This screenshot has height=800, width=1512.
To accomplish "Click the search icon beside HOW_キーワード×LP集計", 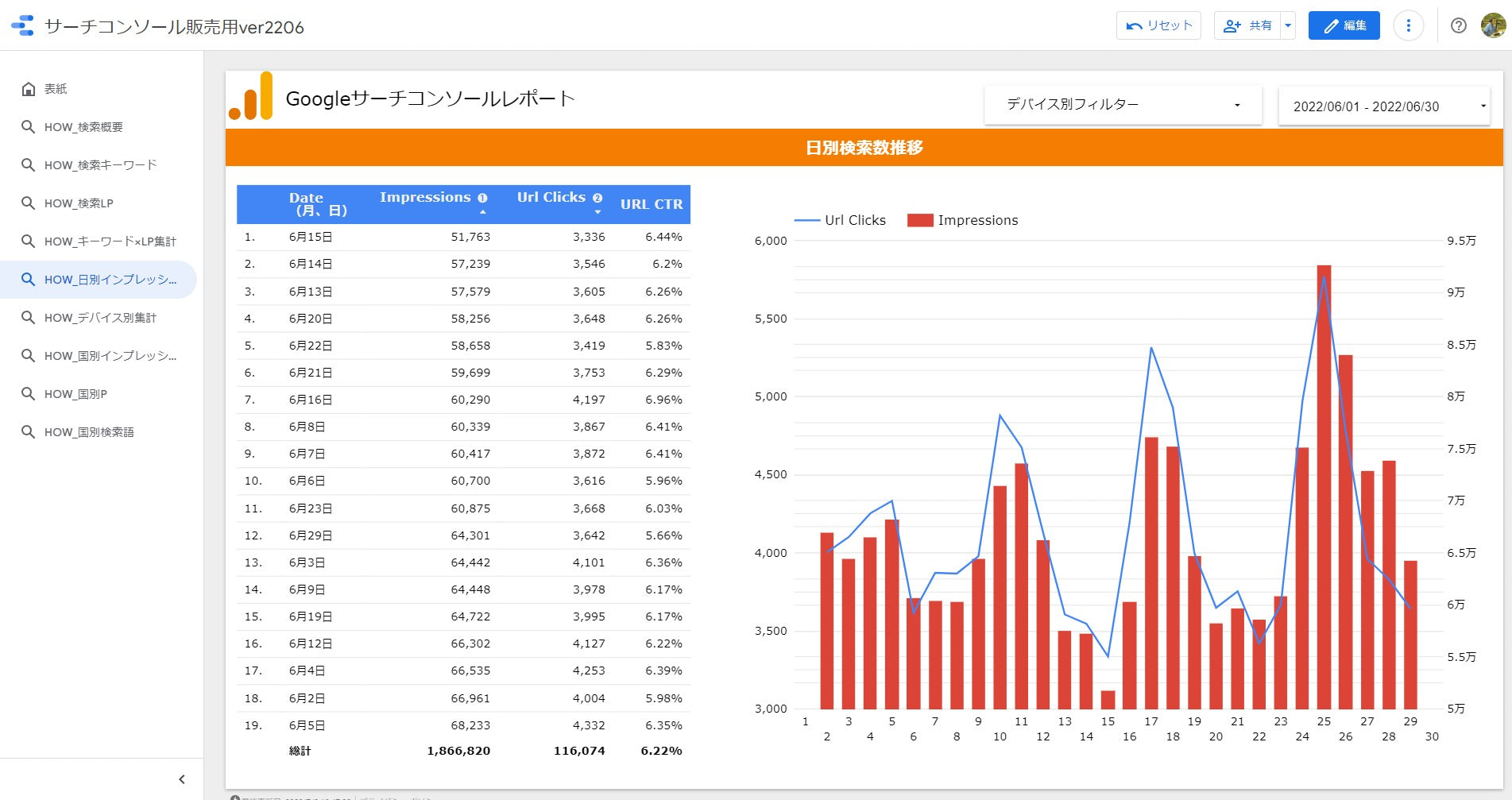I will click(29, 242).
